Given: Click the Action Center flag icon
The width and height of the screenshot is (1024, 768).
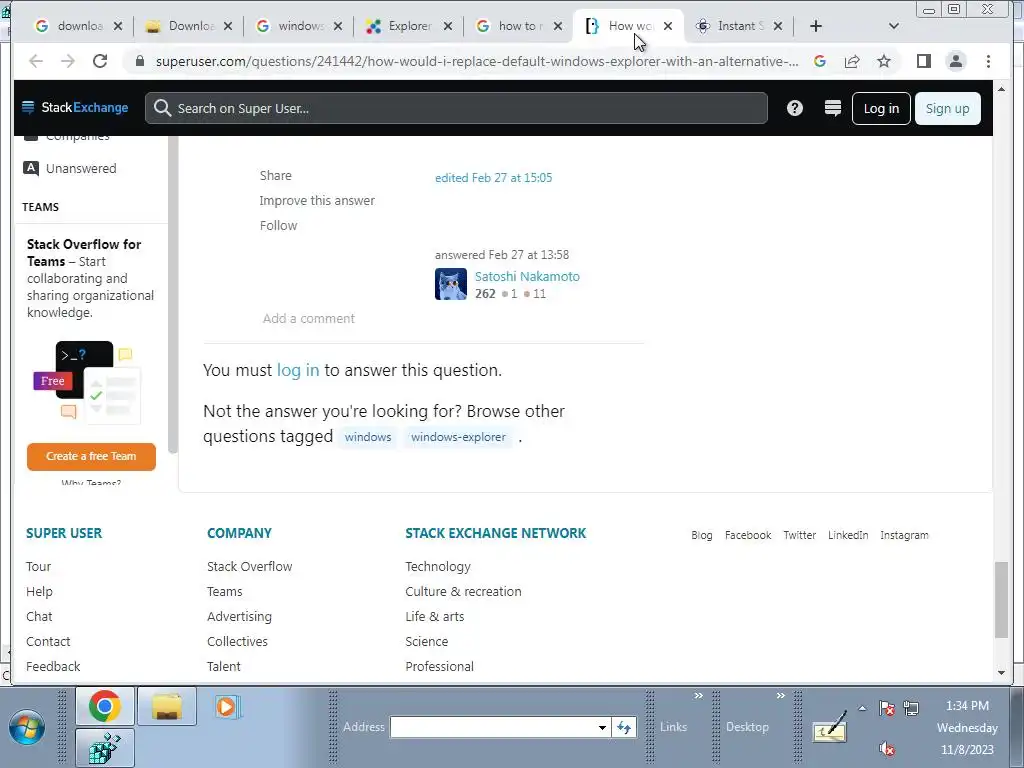Looking at the screenshot, I should tap(887, 709).
